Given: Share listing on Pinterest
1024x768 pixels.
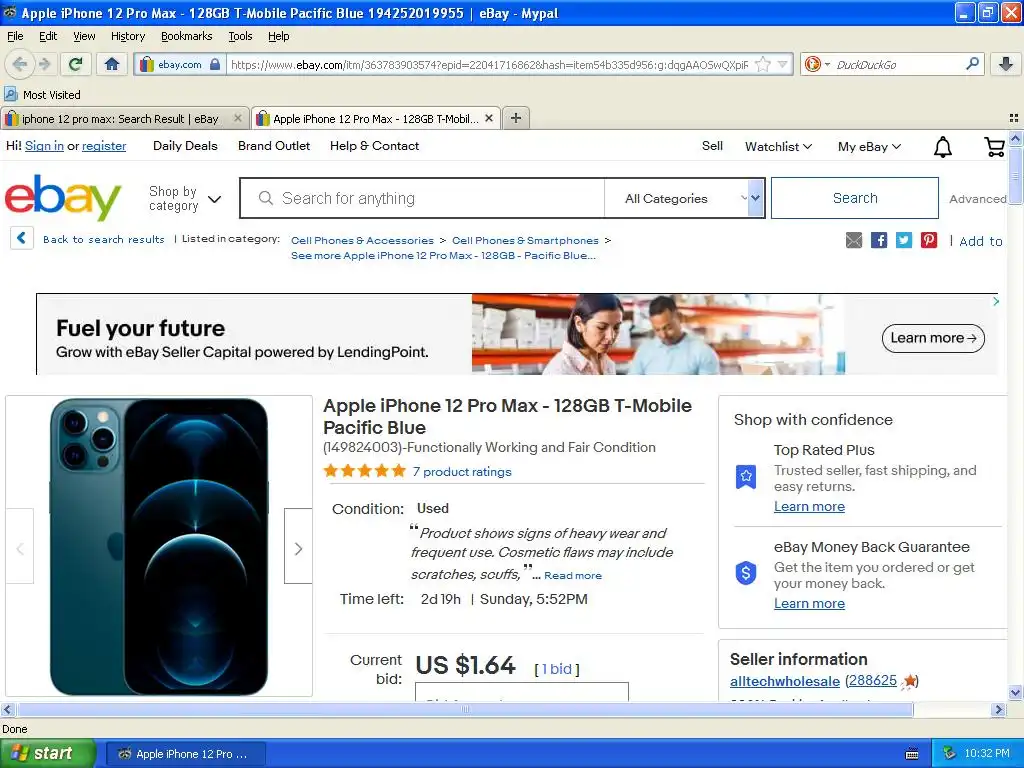Looking at the screenshot, I should 929,240.
